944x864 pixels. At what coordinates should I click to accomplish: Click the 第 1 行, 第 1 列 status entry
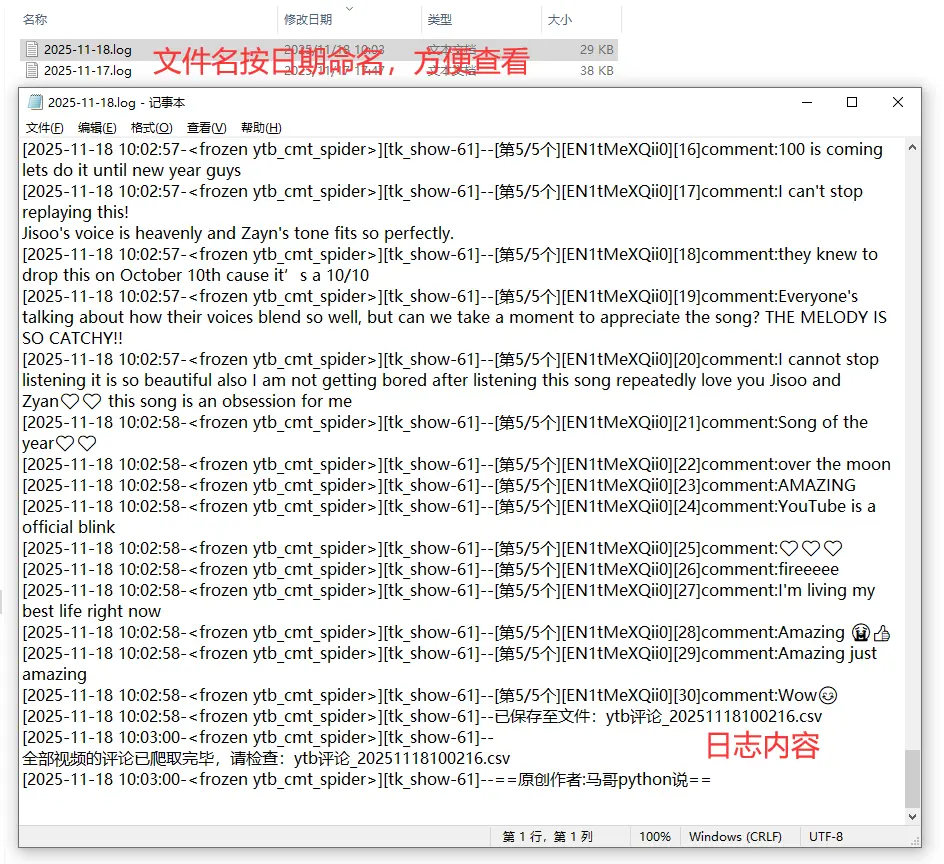(x=547, y=836)
